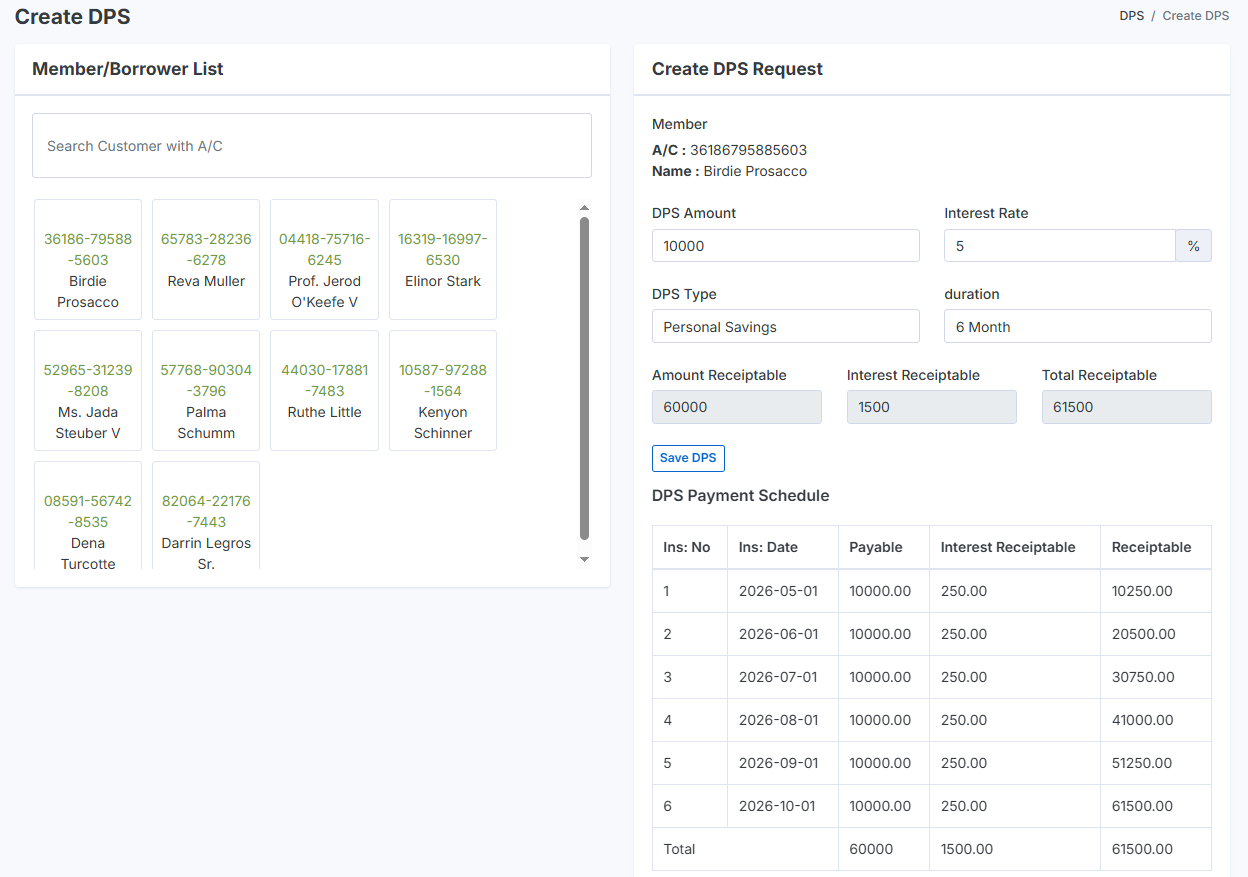Pick the Elinor Stark member card
Viewport: 1248px width, 877px height.
[x=443, y=260]
